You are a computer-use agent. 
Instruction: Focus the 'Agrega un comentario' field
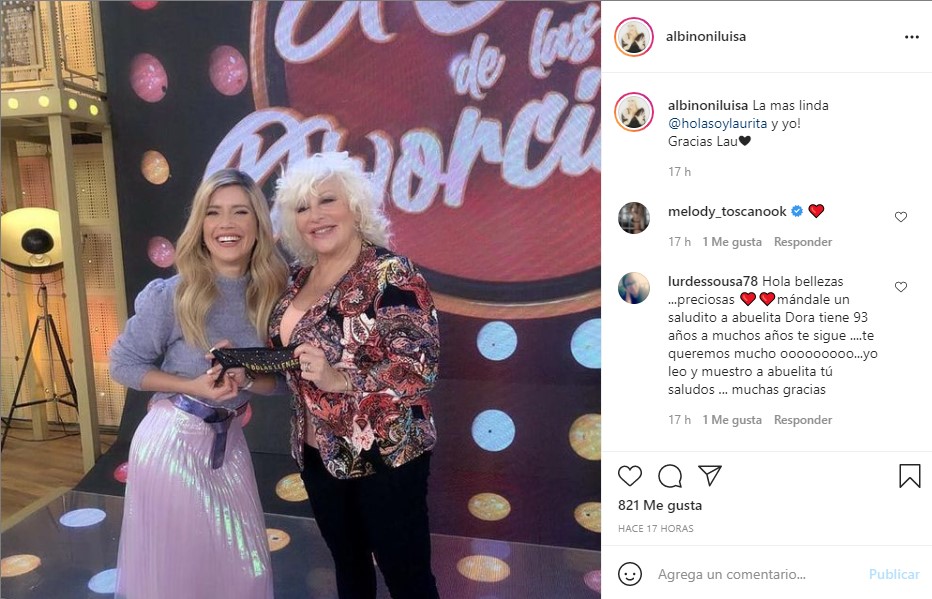tap(755, 574)
